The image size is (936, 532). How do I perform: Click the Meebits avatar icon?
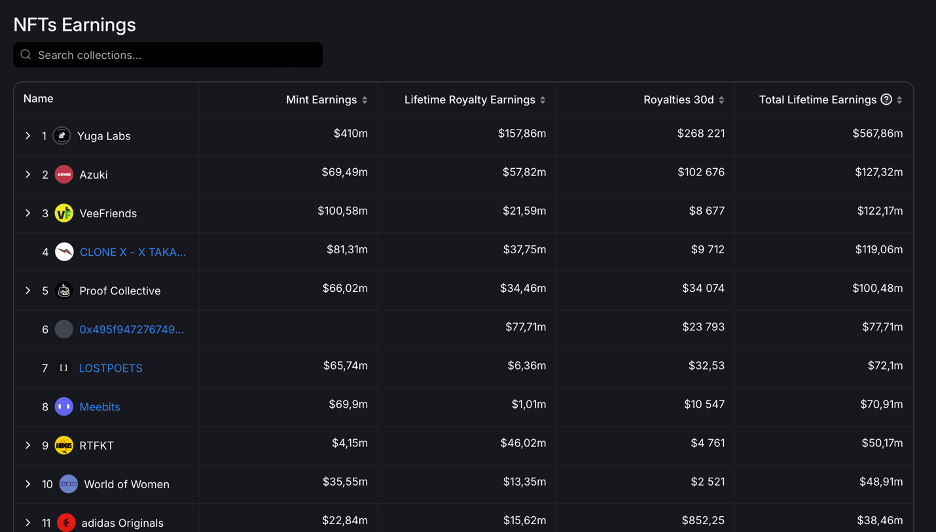(64, 407)
